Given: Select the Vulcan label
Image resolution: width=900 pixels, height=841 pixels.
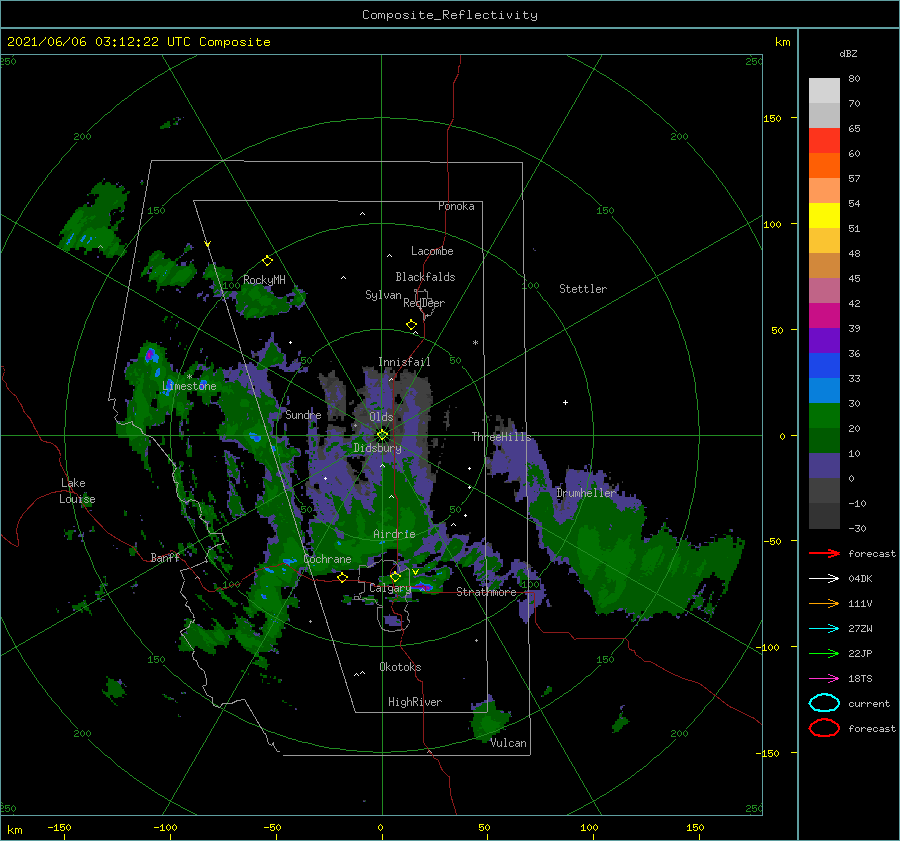Looking at the screenshot, I should coord(508,743).
